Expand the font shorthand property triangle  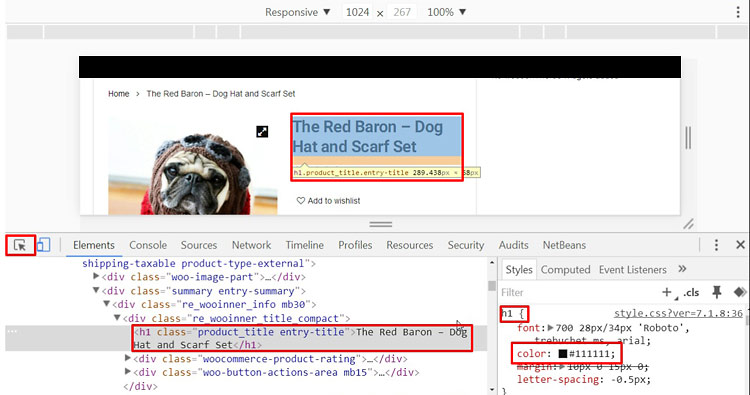pos(551,328)
